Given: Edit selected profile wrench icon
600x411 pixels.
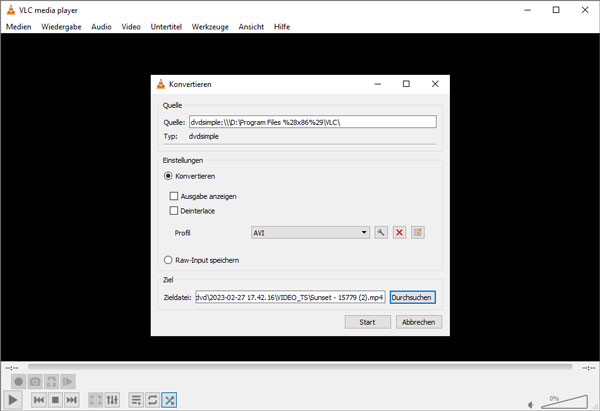Looking at the screenshot, I should click(381, 232).
